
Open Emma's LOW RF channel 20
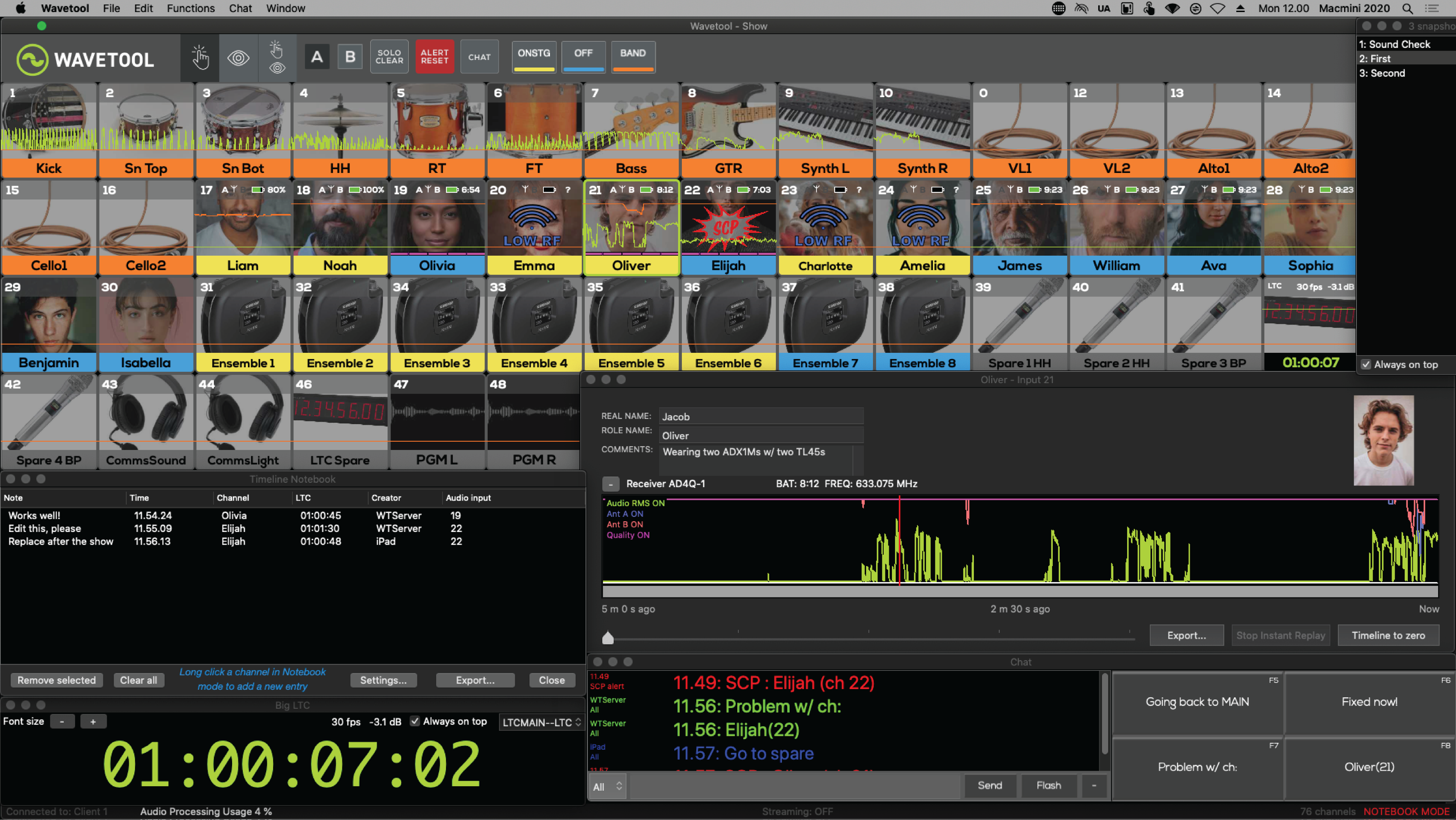coord(534,227)
